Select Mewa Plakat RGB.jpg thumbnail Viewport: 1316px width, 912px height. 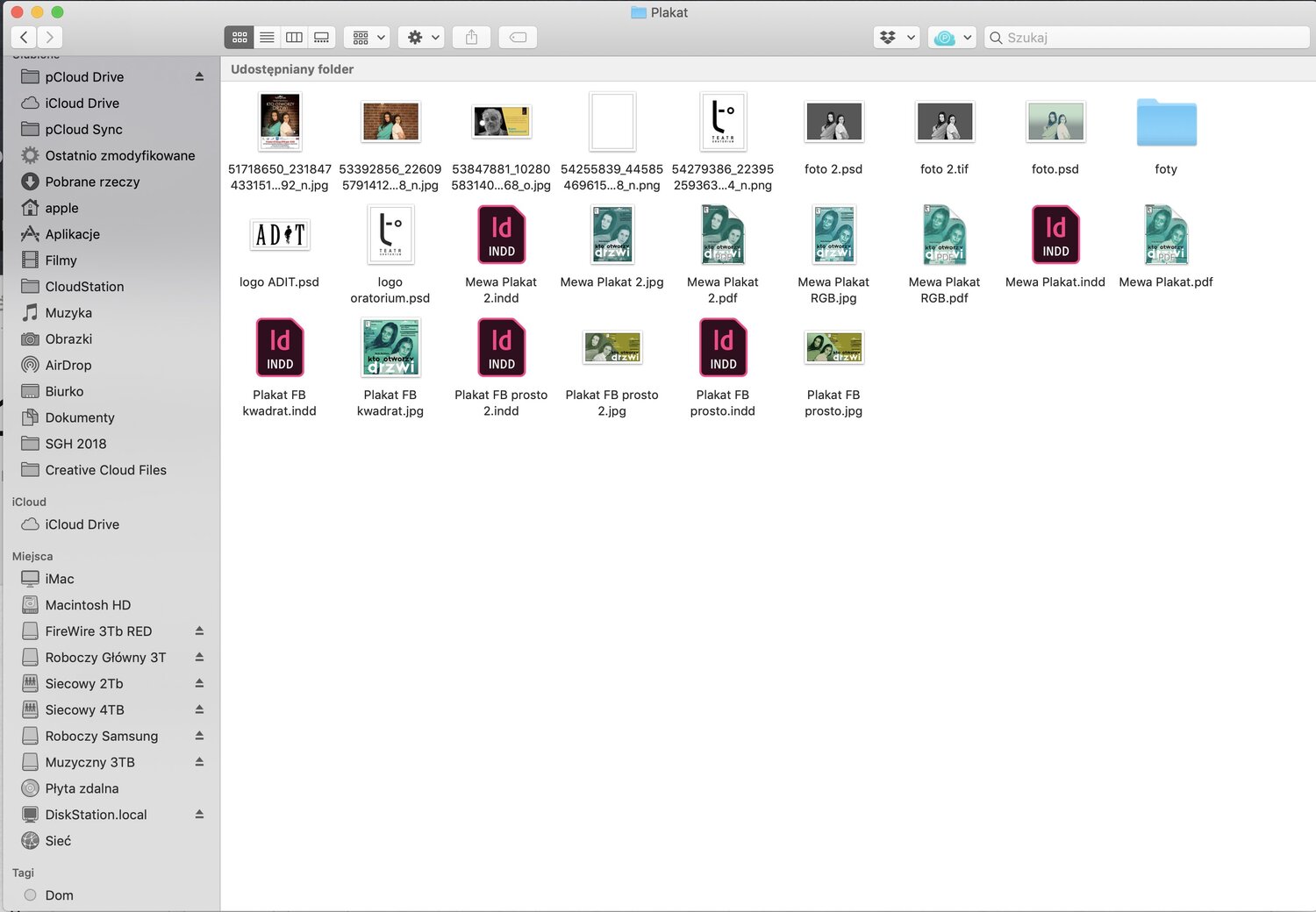click(x=833, y=235)
